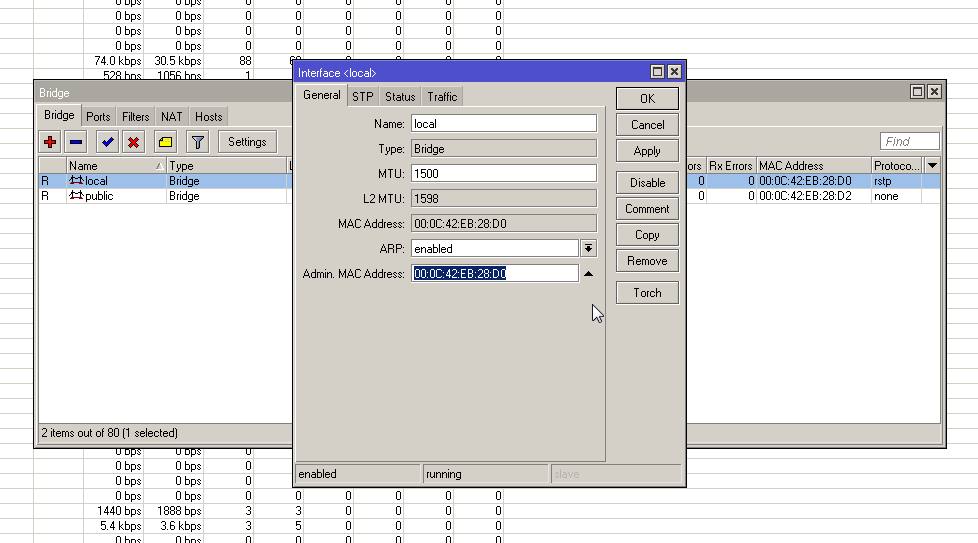Open bridge Settings button
978x543 pixels.
pos(247,142)
